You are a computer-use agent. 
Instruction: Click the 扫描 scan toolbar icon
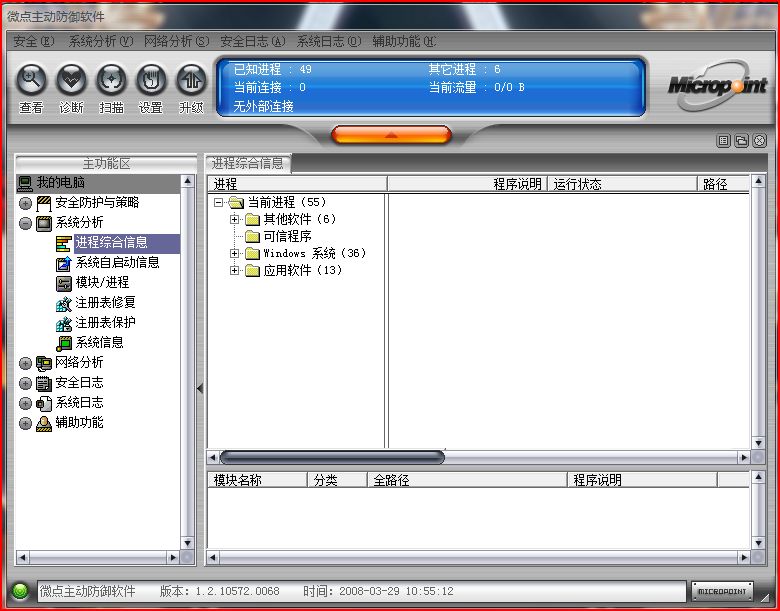coord(111,80)
